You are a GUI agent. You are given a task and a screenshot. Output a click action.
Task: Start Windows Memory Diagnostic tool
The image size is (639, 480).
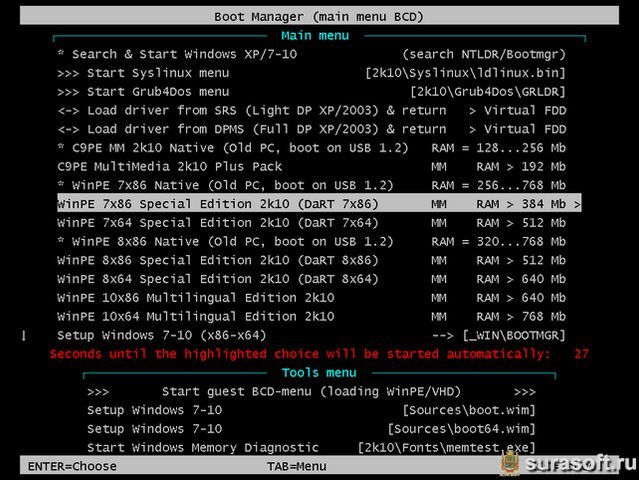click(x=311, y=447)
